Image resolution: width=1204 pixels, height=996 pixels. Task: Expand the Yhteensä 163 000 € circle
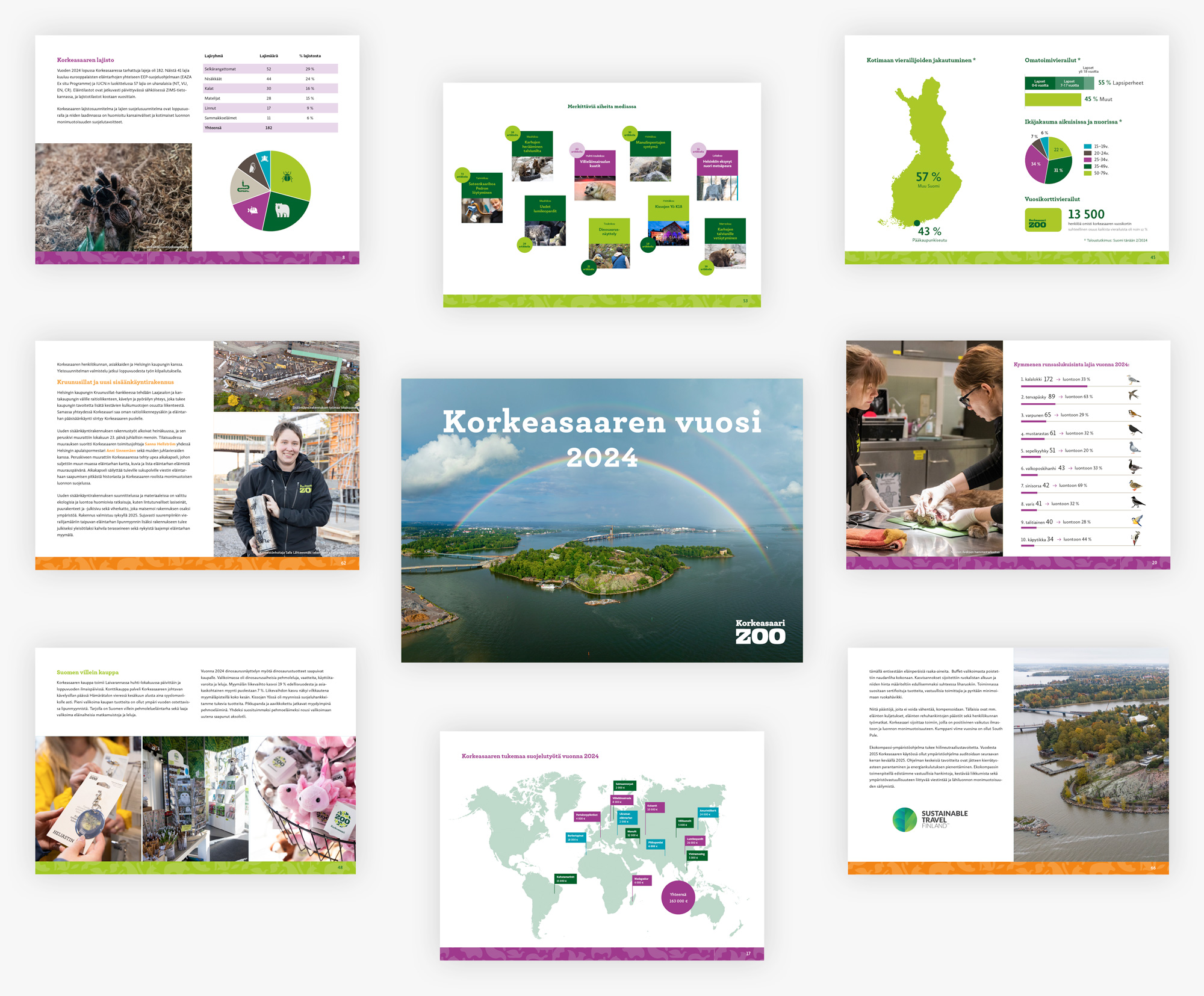678,899
